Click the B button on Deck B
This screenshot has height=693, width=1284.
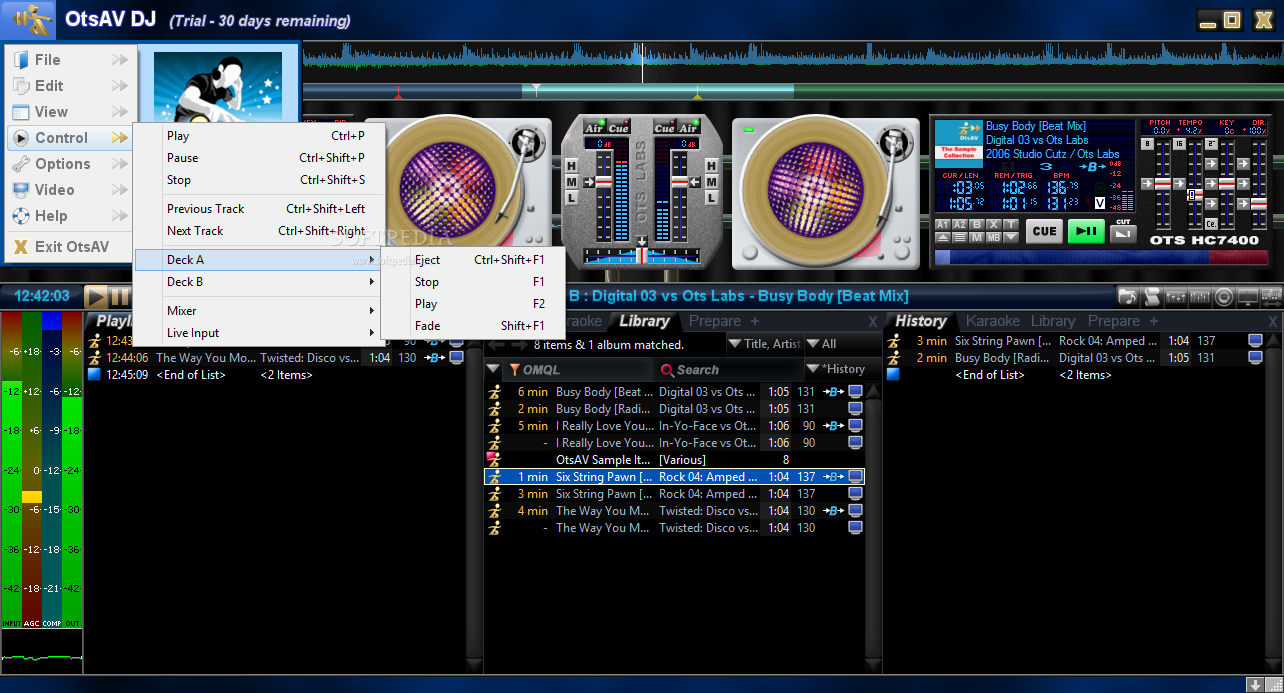[977, 224]
